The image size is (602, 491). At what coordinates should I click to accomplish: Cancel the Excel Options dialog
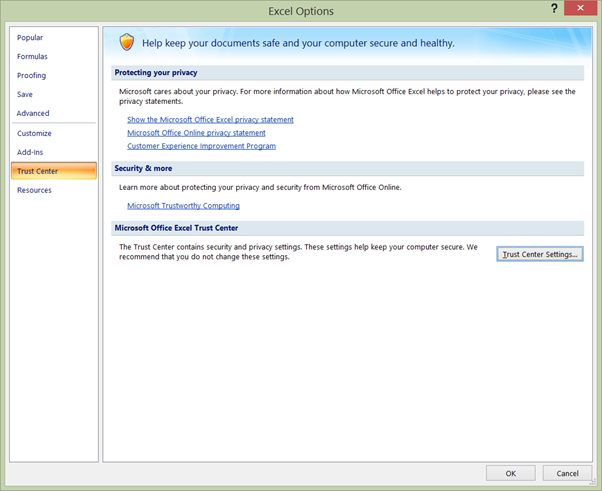tap(567, 473)
